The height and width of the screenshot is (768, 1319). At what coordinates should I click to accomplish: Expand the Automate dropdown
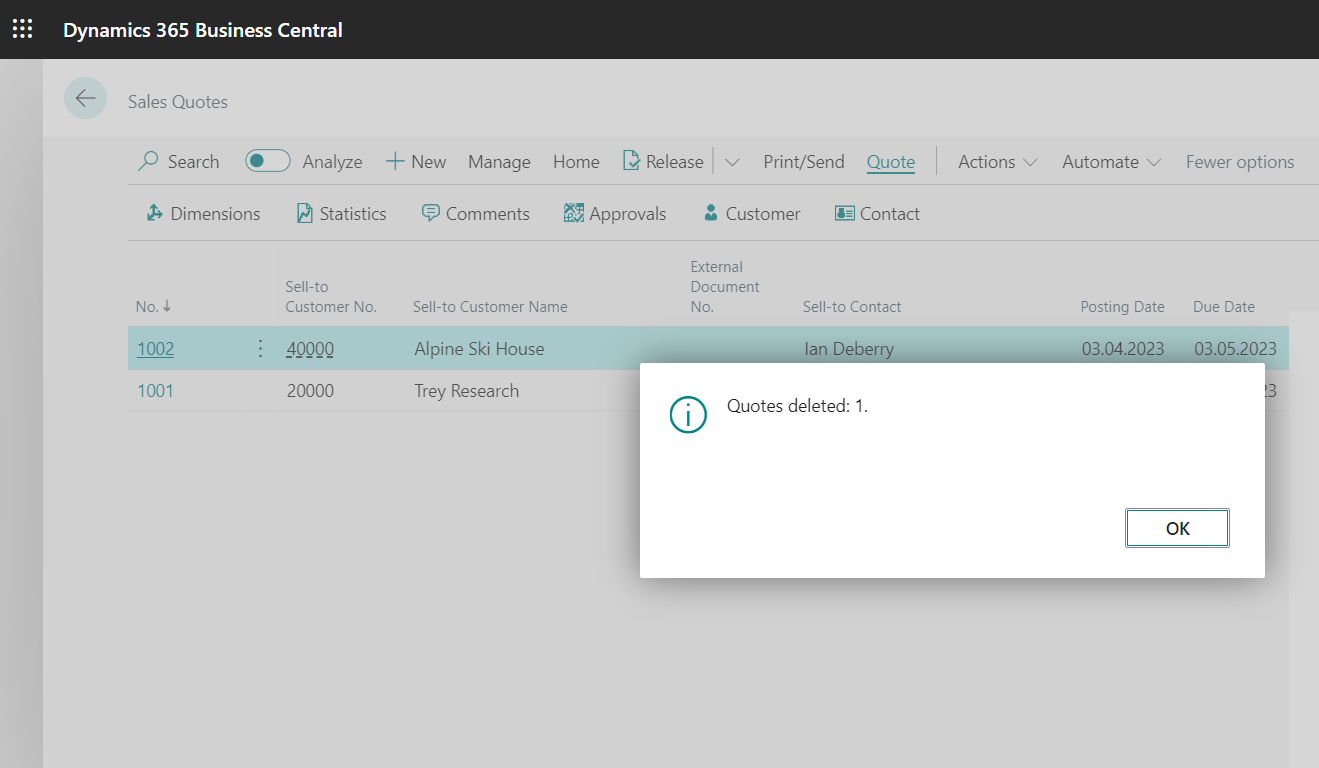coord(1111,162)
